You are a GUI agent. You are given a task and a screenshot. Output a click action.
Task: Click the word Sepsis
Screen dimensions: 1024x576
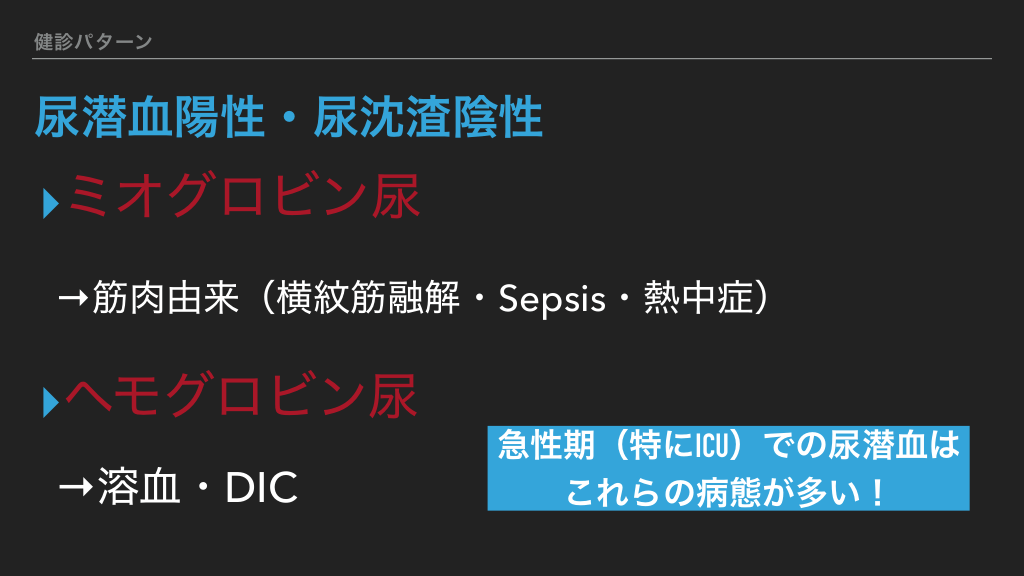tap(552, 299)
